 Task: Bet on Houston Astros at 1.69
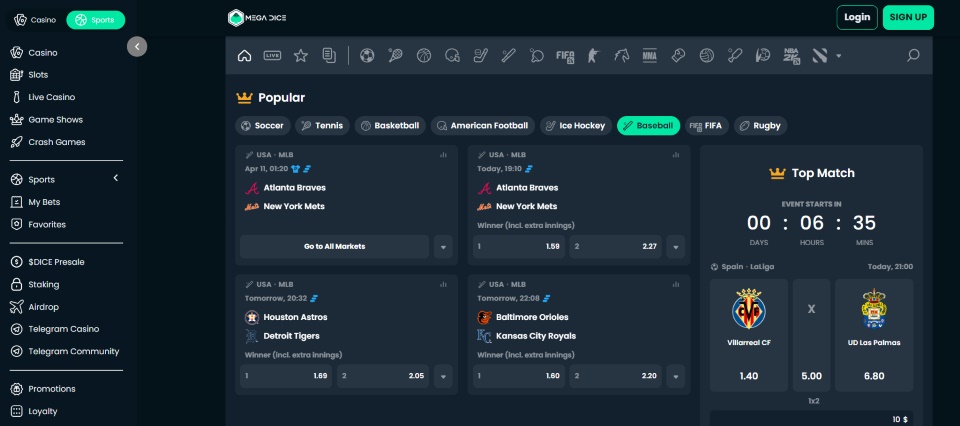[x=286, y=376]
